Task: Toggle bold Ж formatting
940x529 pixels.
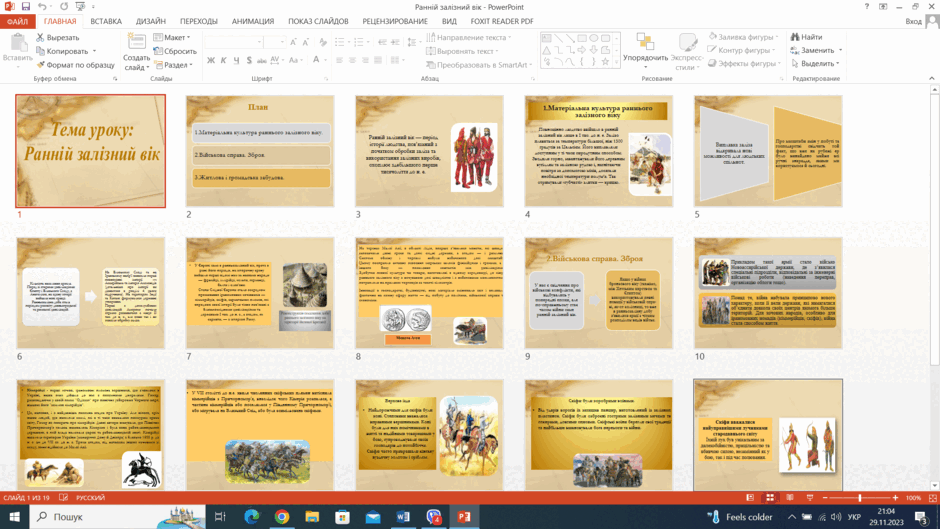Action: pos(210,60)
